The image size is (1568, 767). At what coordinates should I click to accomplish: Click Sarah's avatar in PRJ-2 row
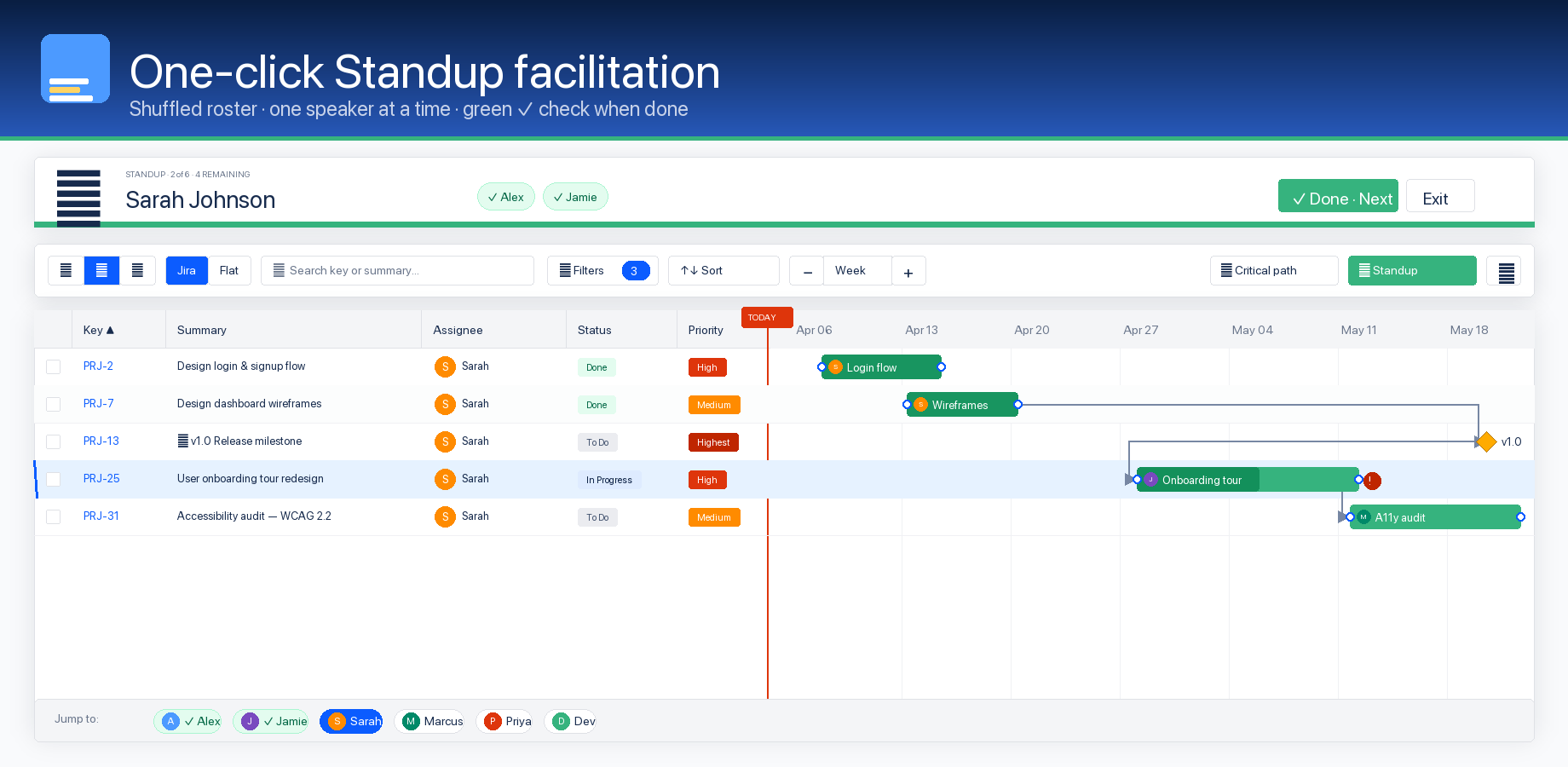click(x=445, y=366)
